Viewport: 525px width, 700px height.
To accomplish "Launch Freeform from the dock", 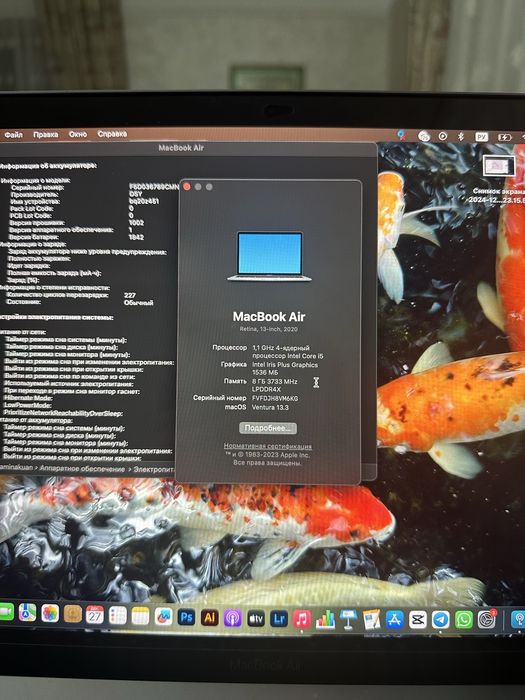I will (163, 617).
